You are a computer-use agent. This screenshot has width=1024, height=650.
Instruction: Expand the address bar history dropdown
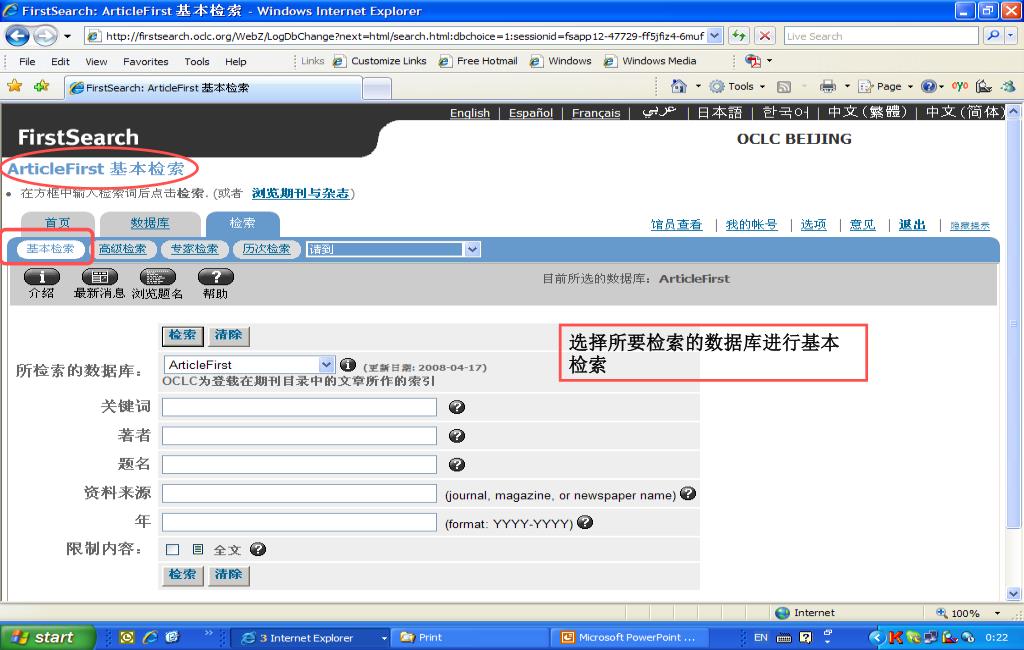coord(714,36)
